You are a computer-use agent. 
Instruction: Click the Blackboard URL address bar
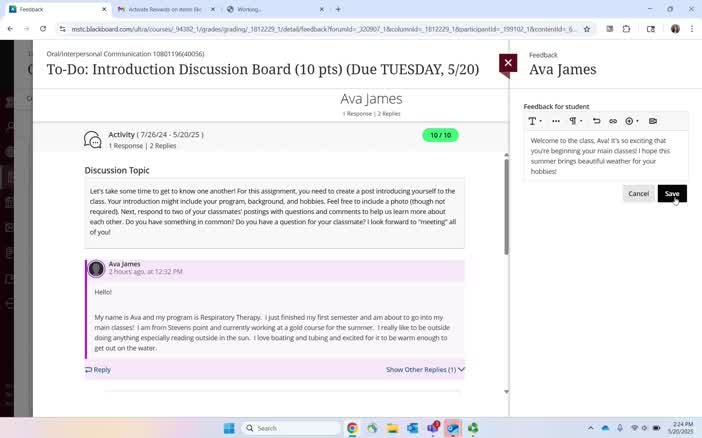tap(324, 29)
